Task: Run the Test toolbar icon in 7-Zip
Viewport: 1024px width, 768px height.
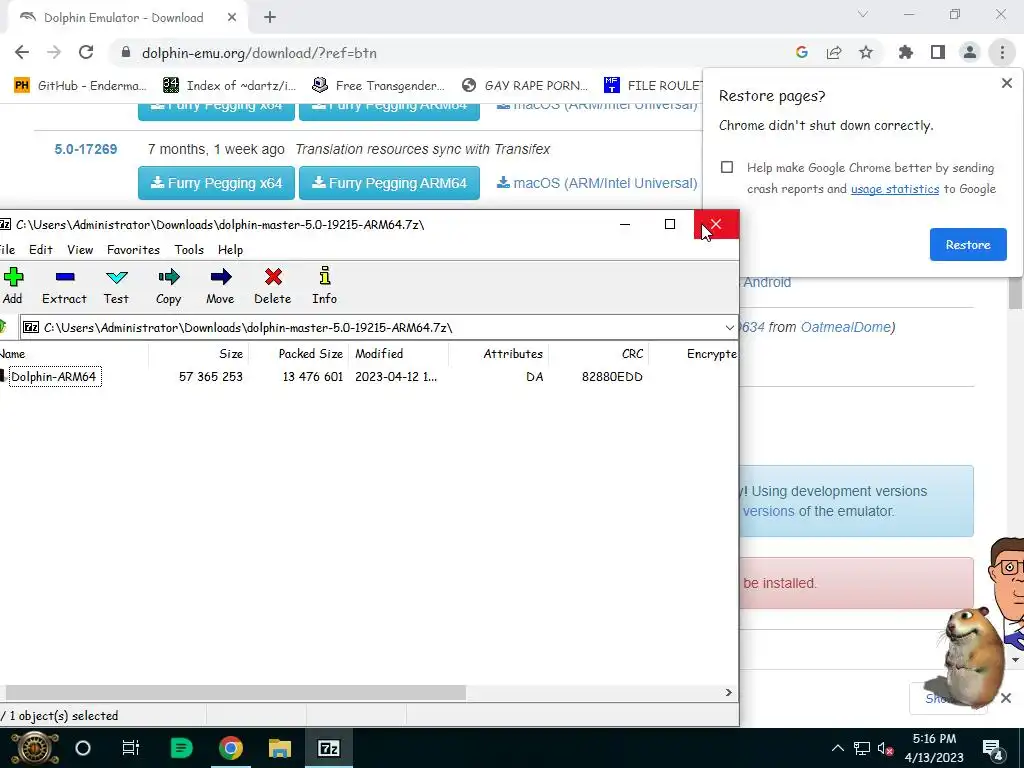Action: tap(116, 285)
